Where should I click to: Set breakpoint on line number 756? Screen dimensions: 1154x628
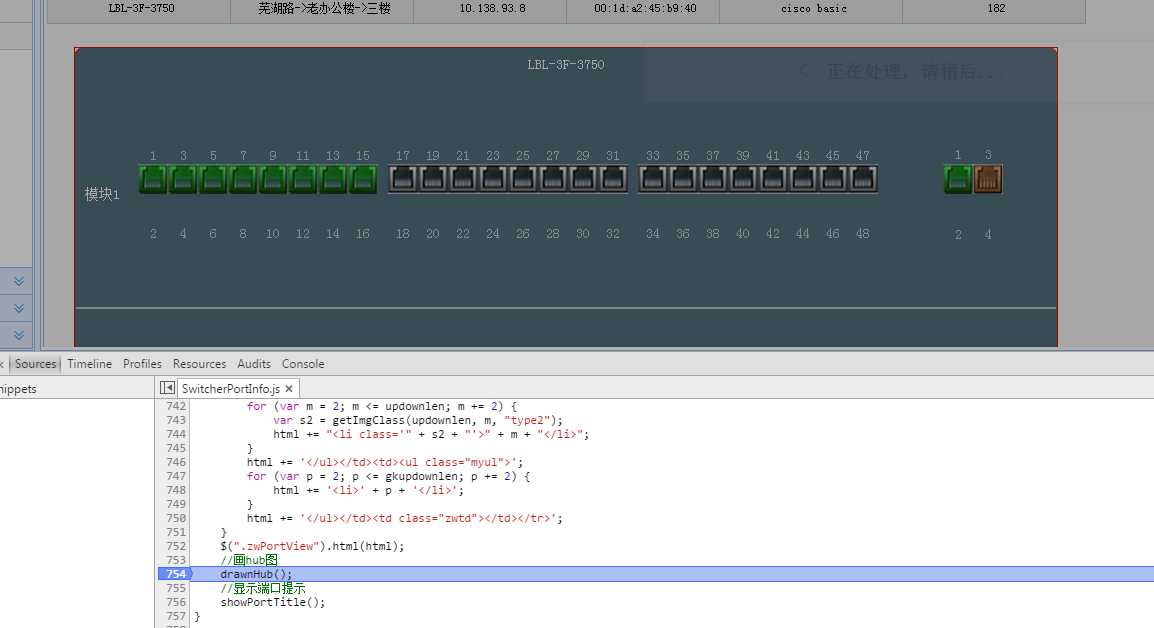tap(176, 602)
